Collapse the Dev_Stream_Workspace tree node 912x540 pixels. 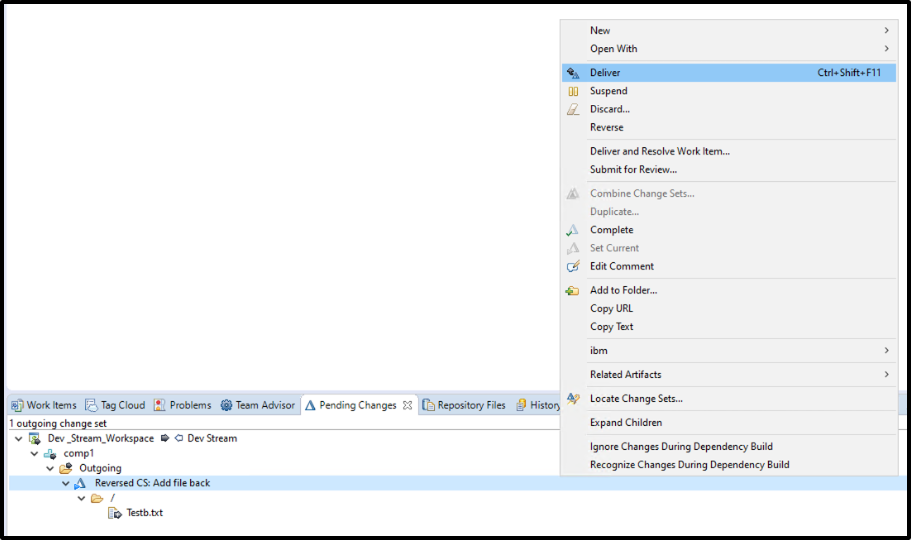point(19,439)
